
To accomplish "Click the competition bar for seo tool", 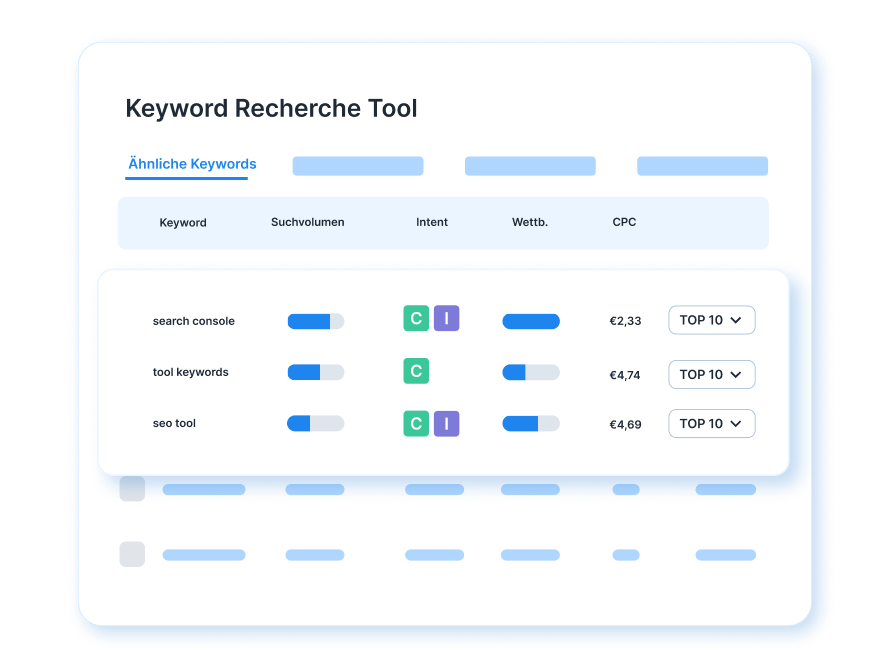I will (x=531, y=423).
